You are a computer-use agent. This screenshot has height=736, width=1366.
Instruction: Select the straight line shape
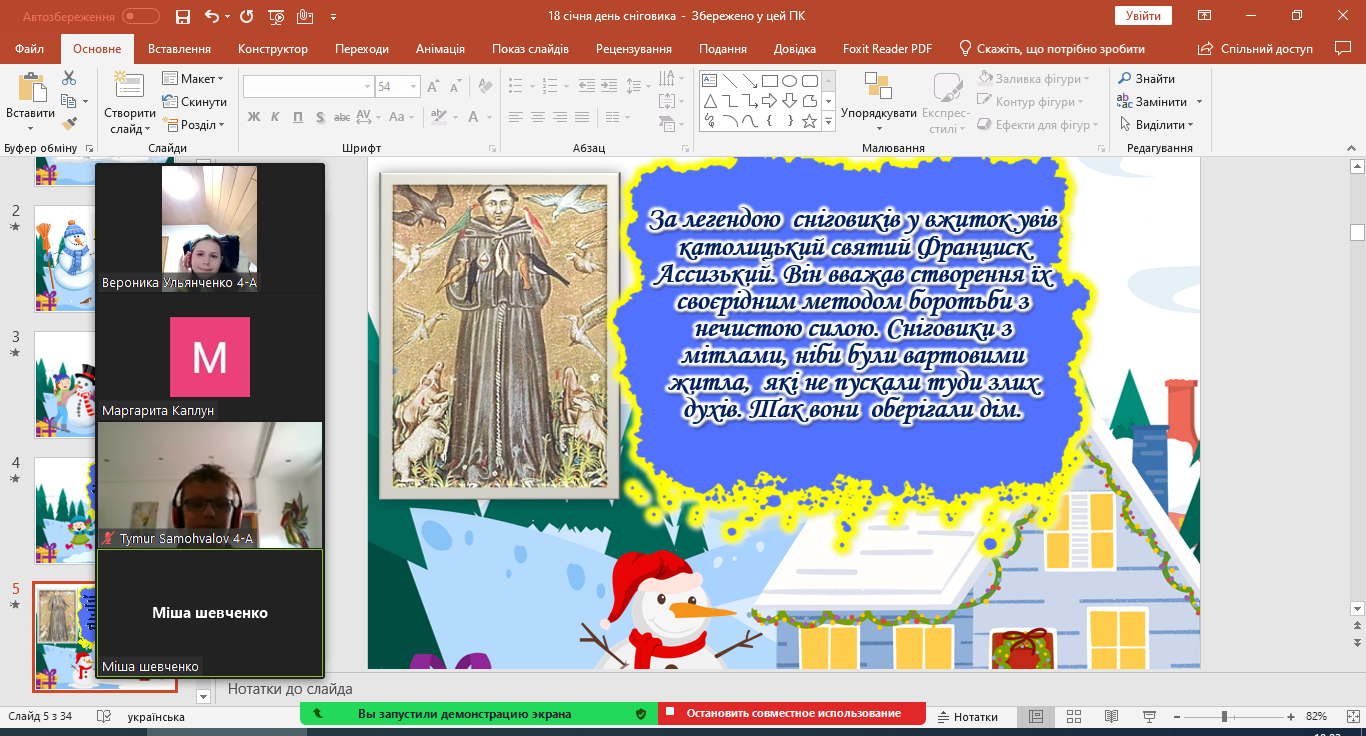(x=730, y=81)
